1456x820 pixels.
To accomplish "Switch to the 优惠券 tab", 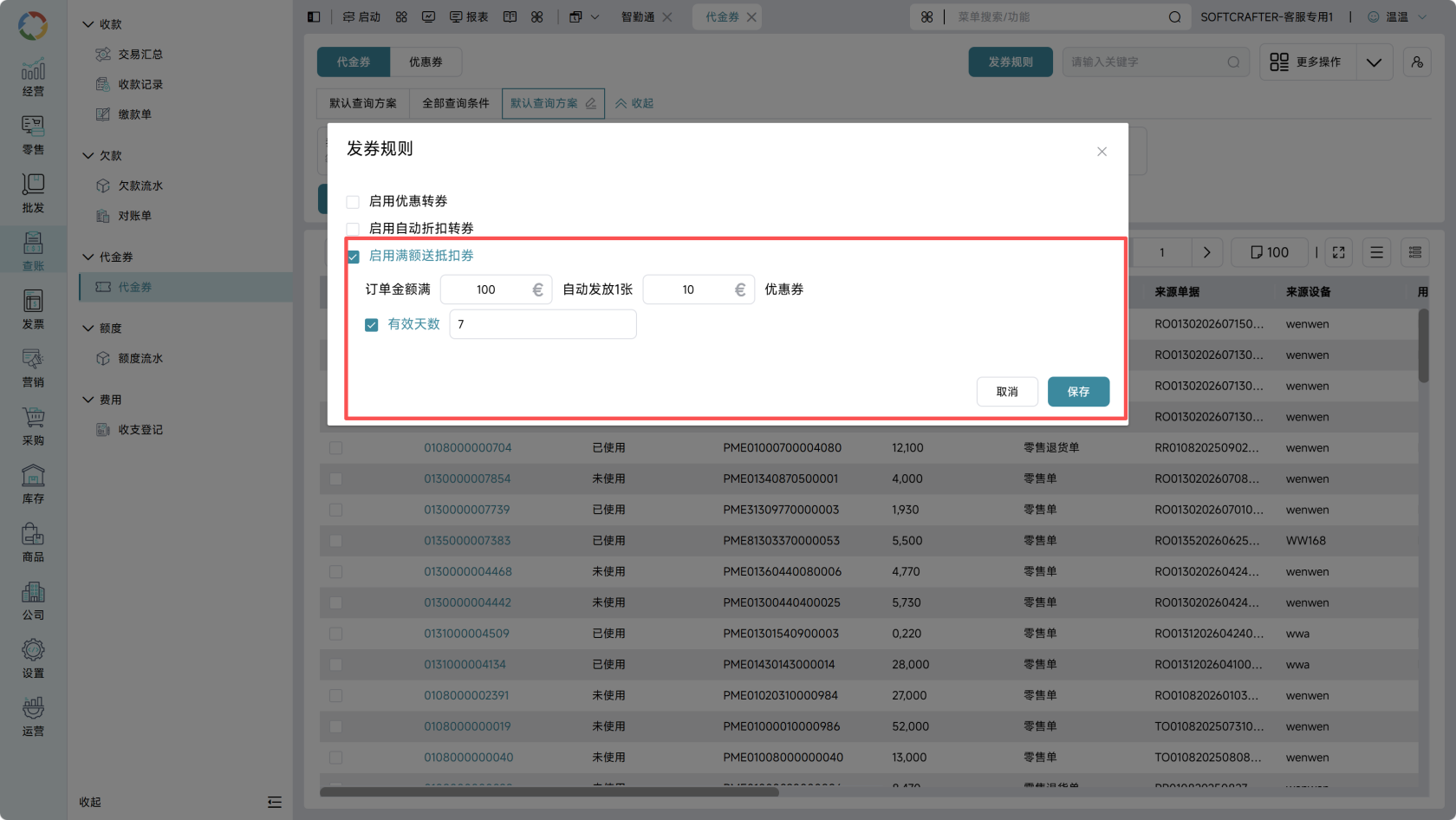I will [426, 62].
